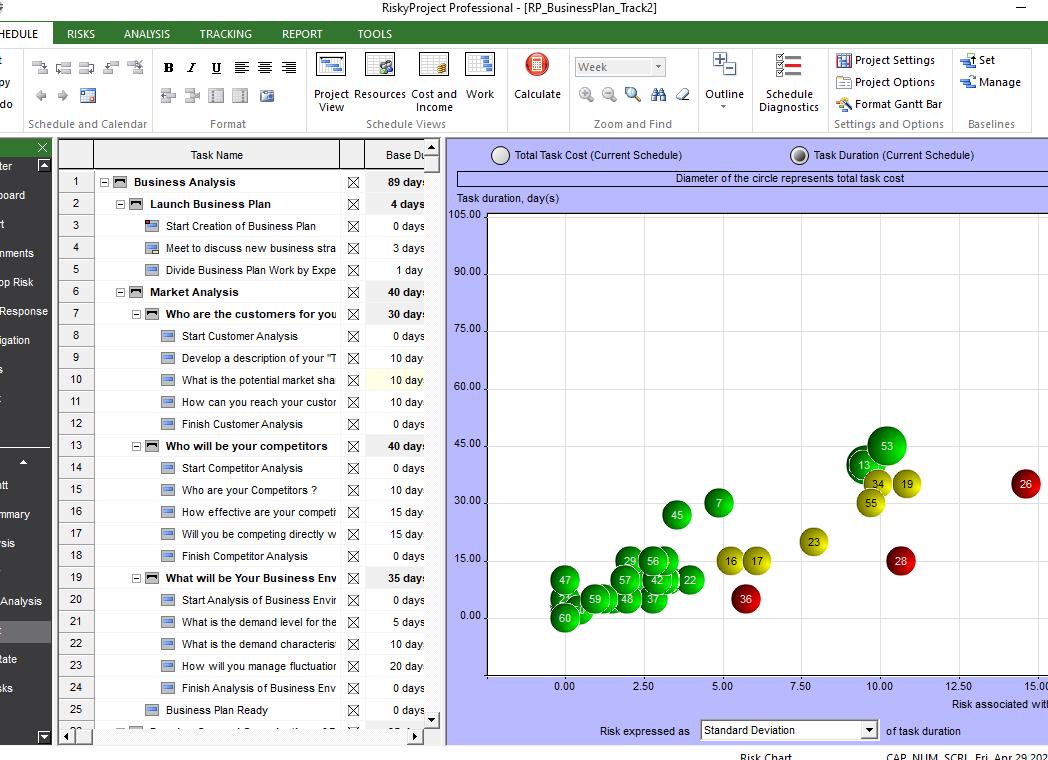Toggle the checkbox in Market Analysis row
This screenshot has height=760, width=1048.
[353, 292]
